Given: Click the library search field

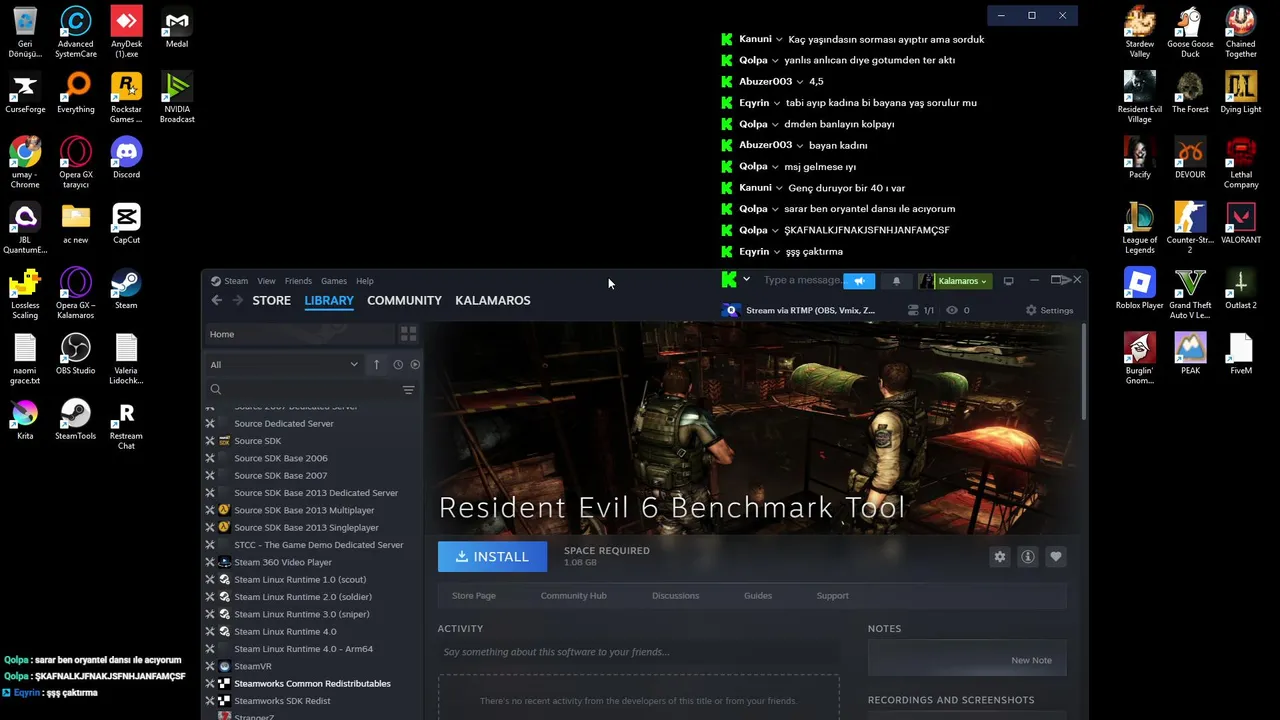Looking at the screenshot, I should 303,390.
